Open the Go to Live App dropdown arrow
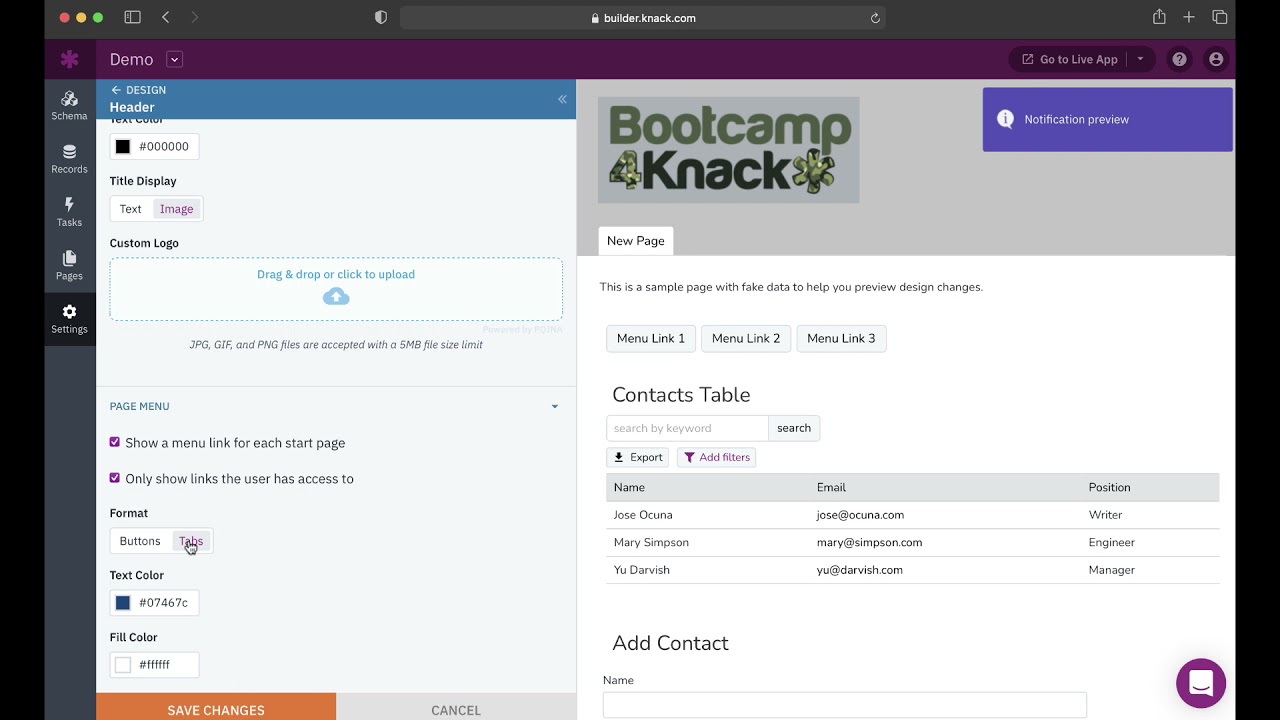 pos(1140,59)
